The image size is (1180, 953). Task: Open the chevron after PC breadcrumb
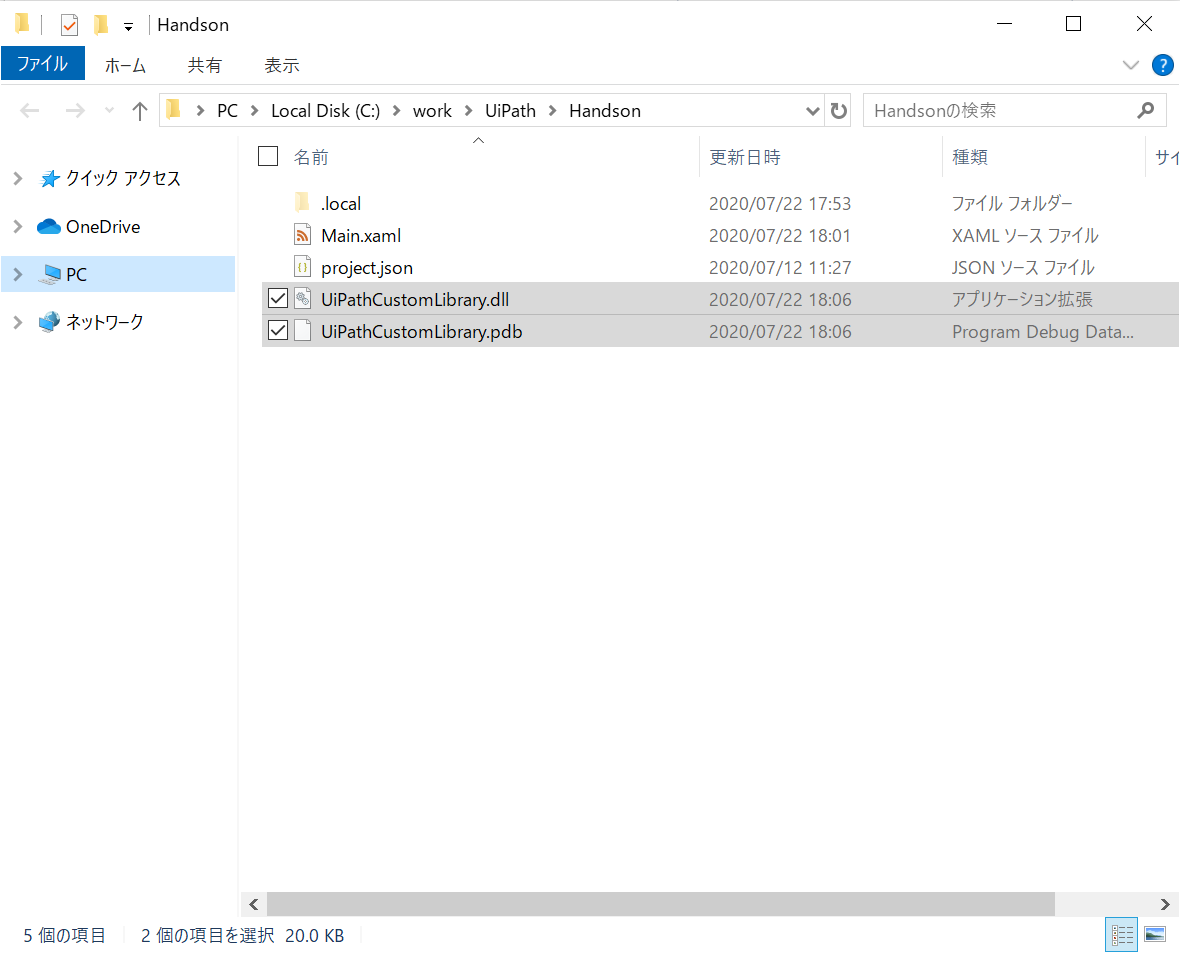[254, 111]
